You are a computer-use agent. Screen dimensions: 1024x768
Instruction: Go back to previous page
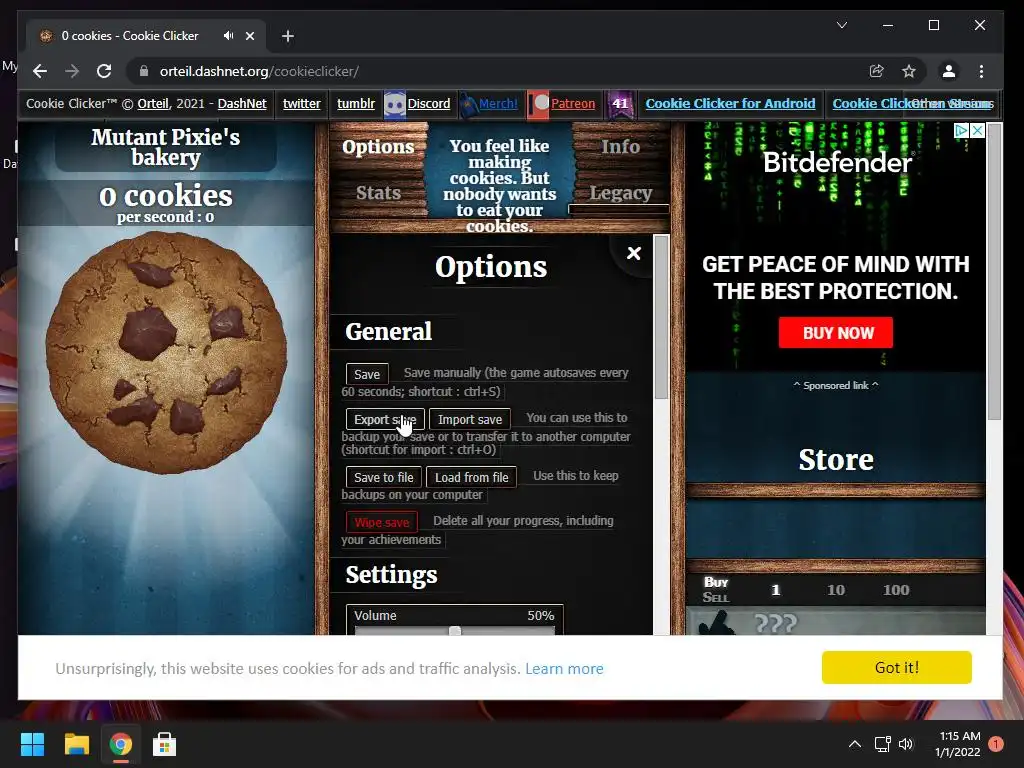pos(40,71)
